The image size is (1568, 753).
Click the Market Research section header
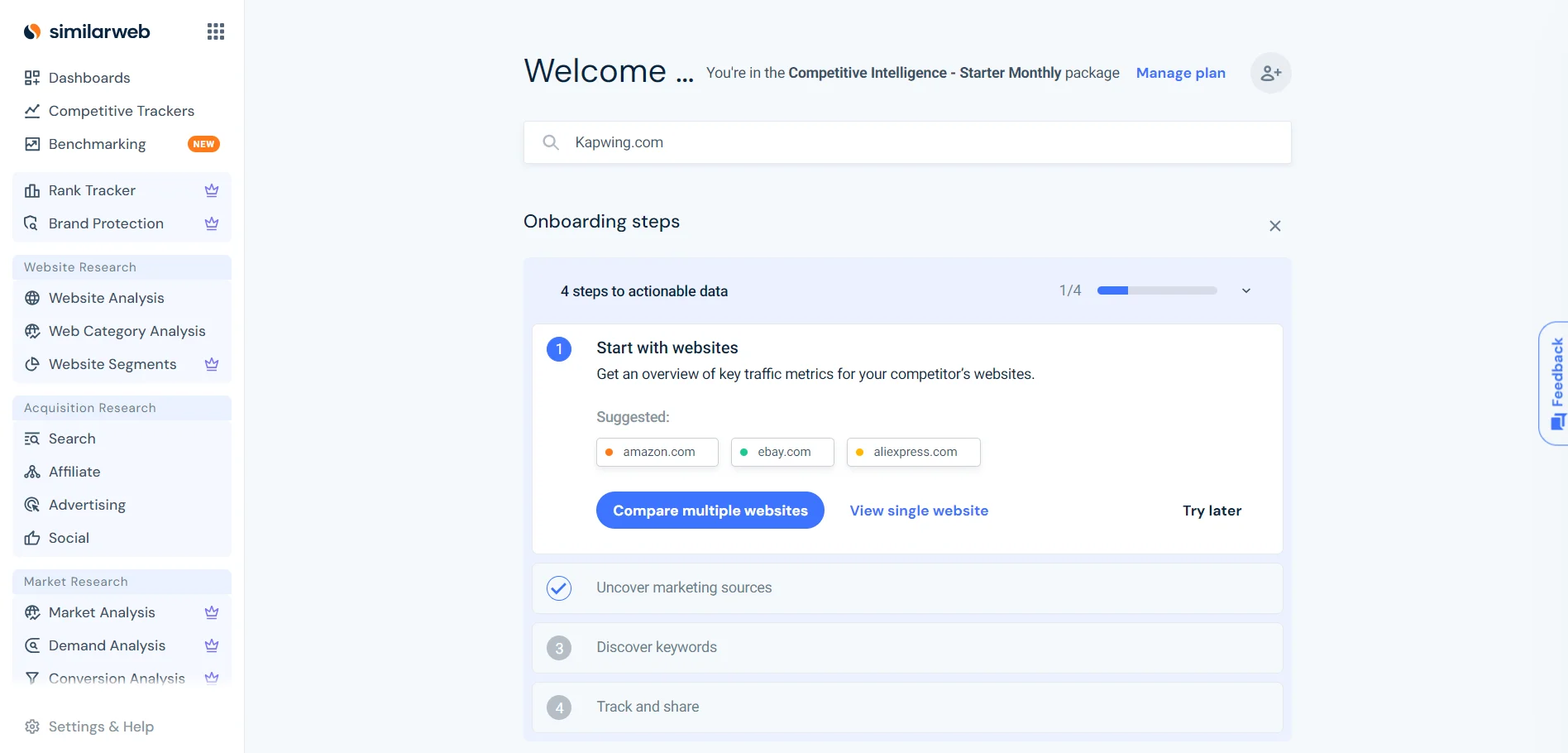point(122,582)
